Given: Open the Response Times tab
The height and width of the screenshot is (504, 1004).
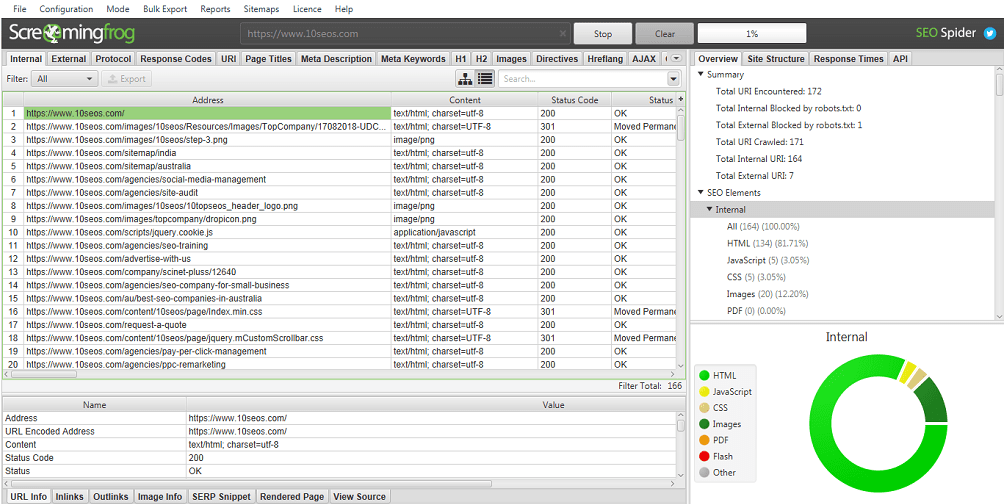Looking at the screenshot, I should coord(848,59).
